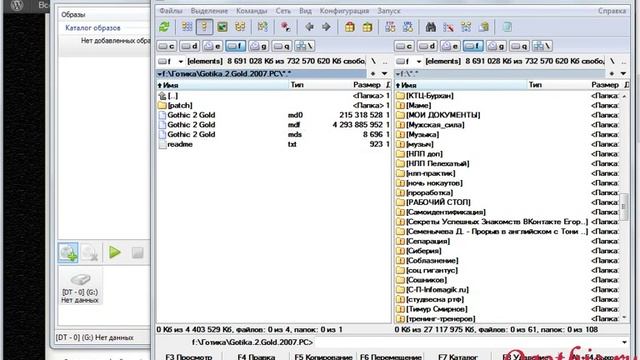Sort left panel by Размер column
Image resolution: width=640 pixels, height=360 pixels.
pyautogui.click(x=367, y=85)
